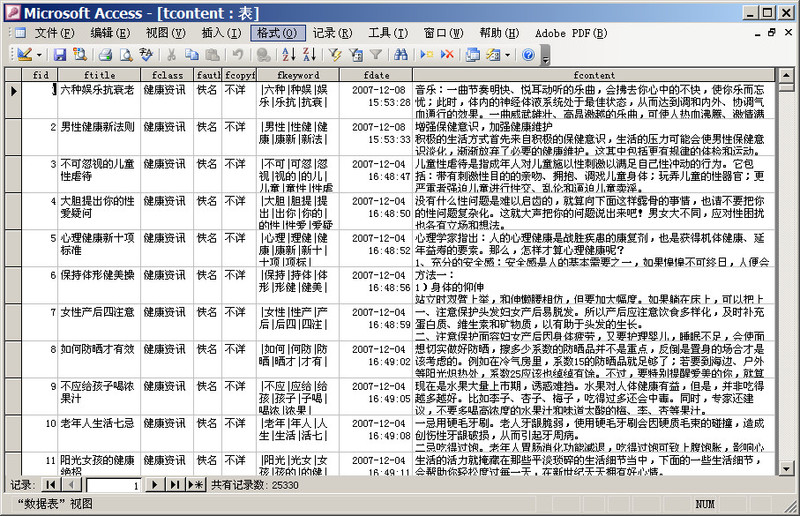Open the View switcher dropdown arrow
The width and height of the screenshot is (800, 516).
[x=39, y=55]
